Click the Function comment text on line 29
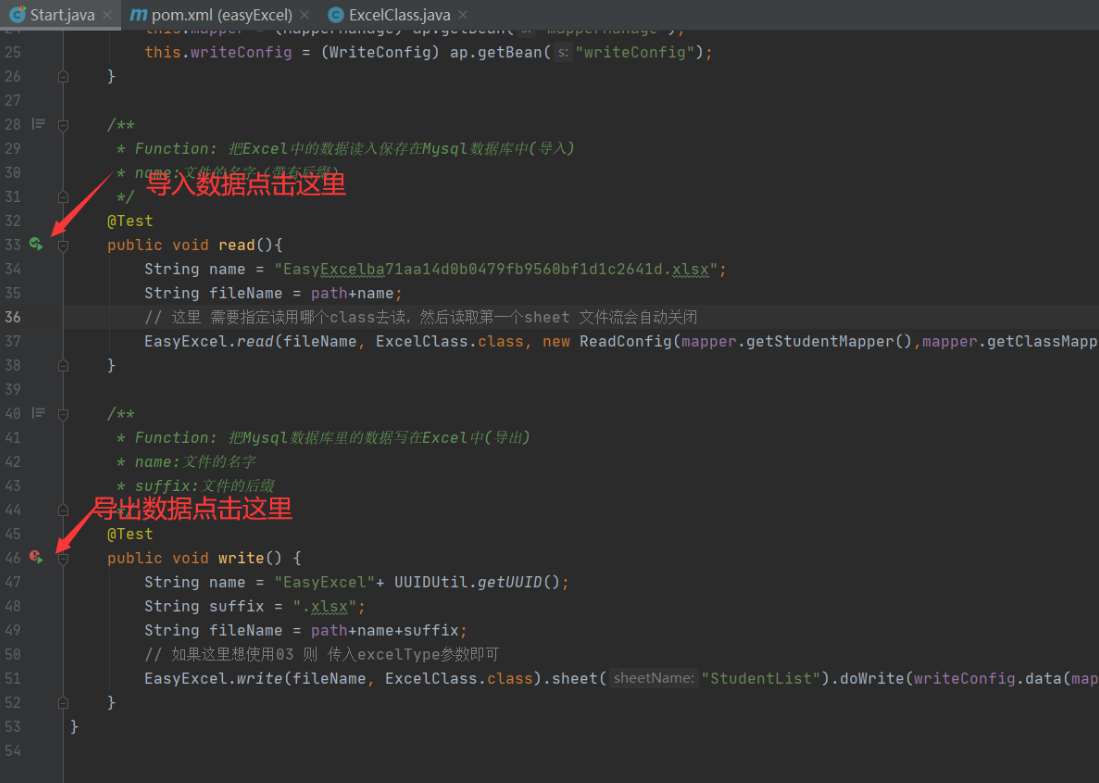This screenshot has height=783, width=1099. [355, 149]
